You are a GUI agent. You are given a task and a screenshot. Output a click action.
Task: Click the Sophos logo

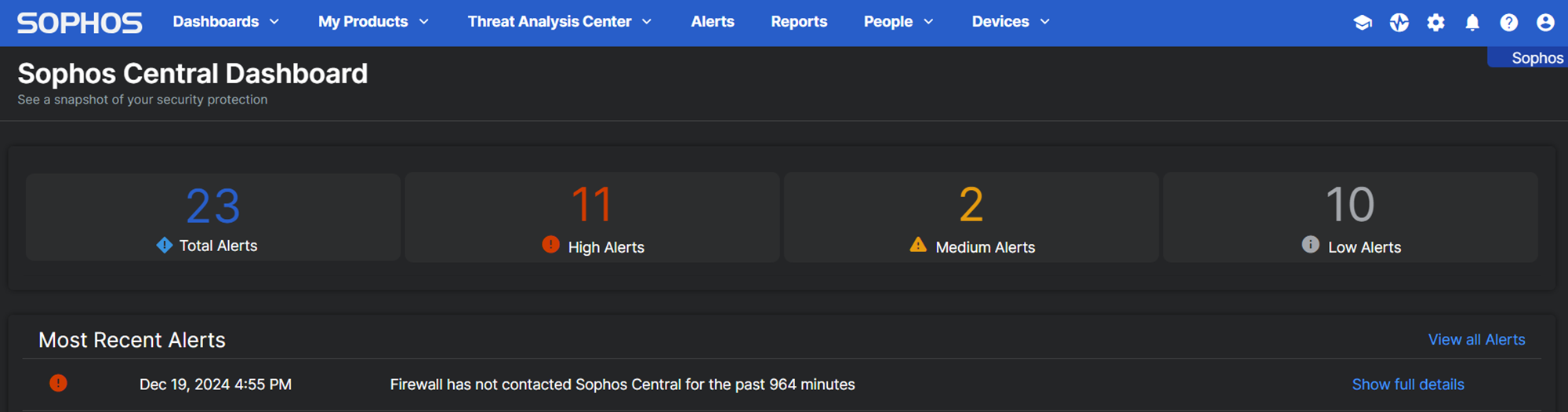pos(79,23)
